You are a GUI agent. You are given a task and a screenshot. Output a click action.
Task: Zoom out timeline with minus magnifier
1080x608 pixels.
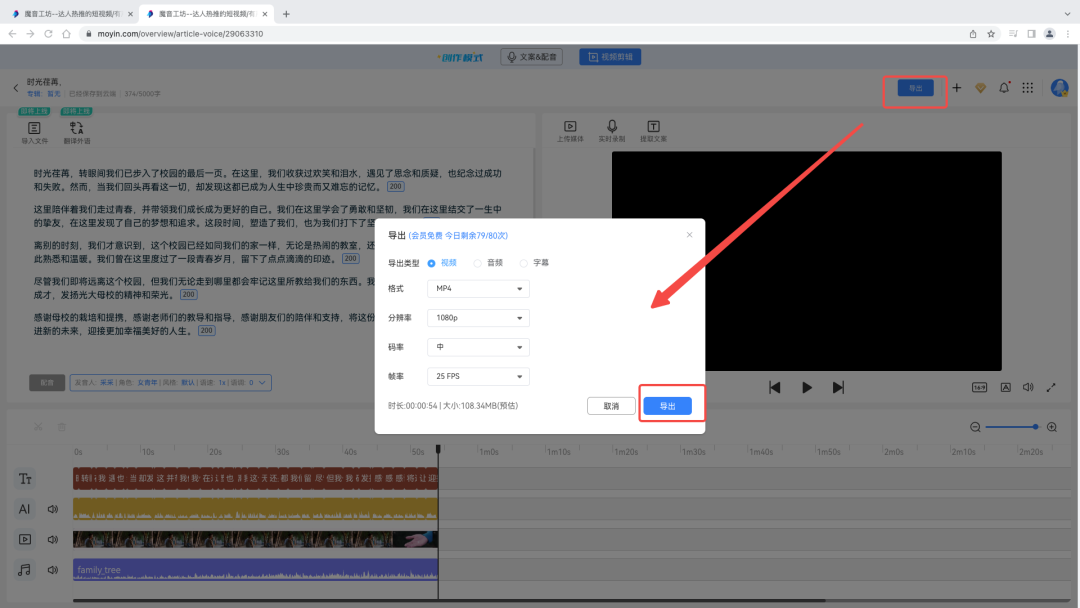(975, 427)
